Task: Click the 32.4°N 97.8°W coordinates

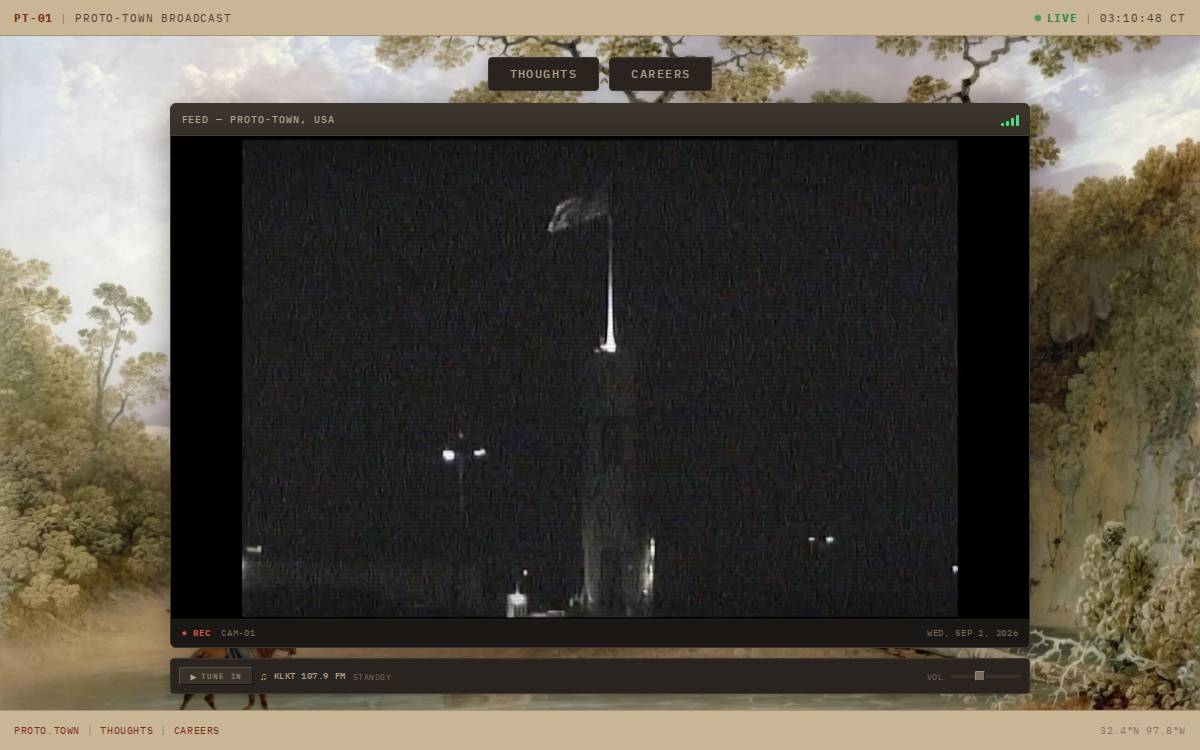Action: tap(1142, 731)
